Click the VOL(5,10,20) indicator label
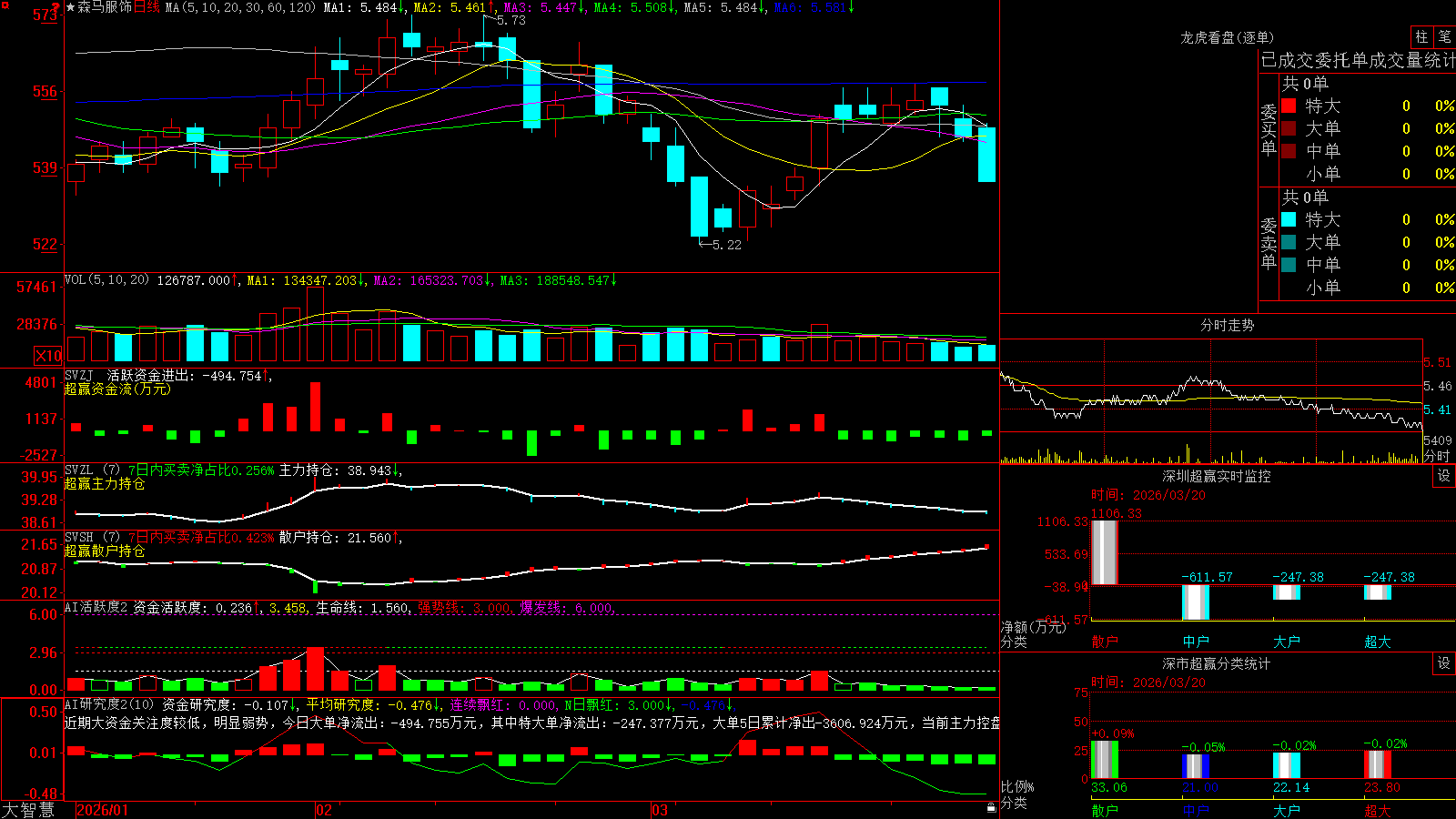The height and width of the screenshot is (819, 1456). point(107,280)
